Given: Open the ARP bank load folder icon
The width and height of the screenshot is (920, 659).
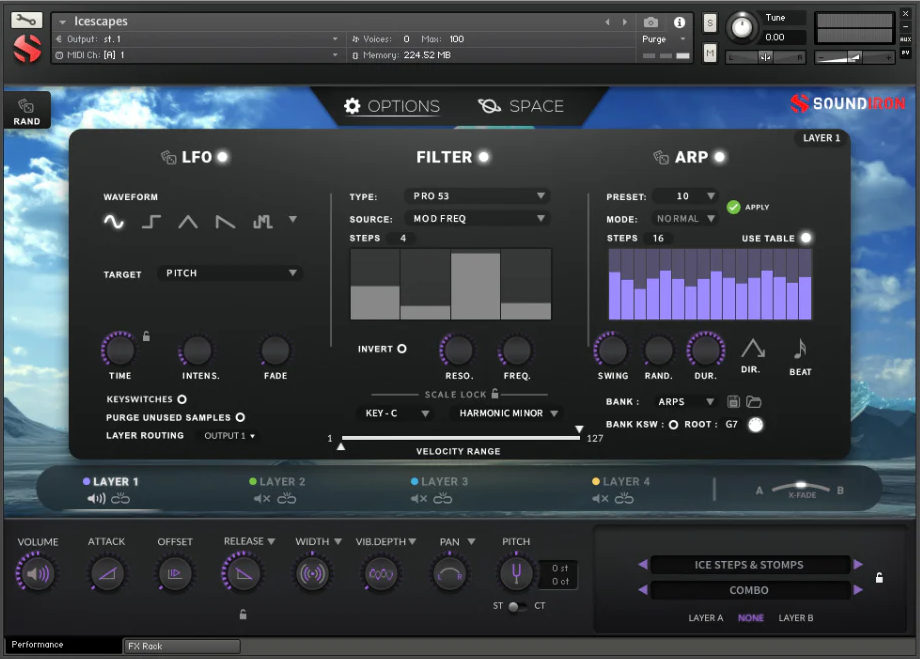Looking at the screenshot, I should tap(755, 401).
